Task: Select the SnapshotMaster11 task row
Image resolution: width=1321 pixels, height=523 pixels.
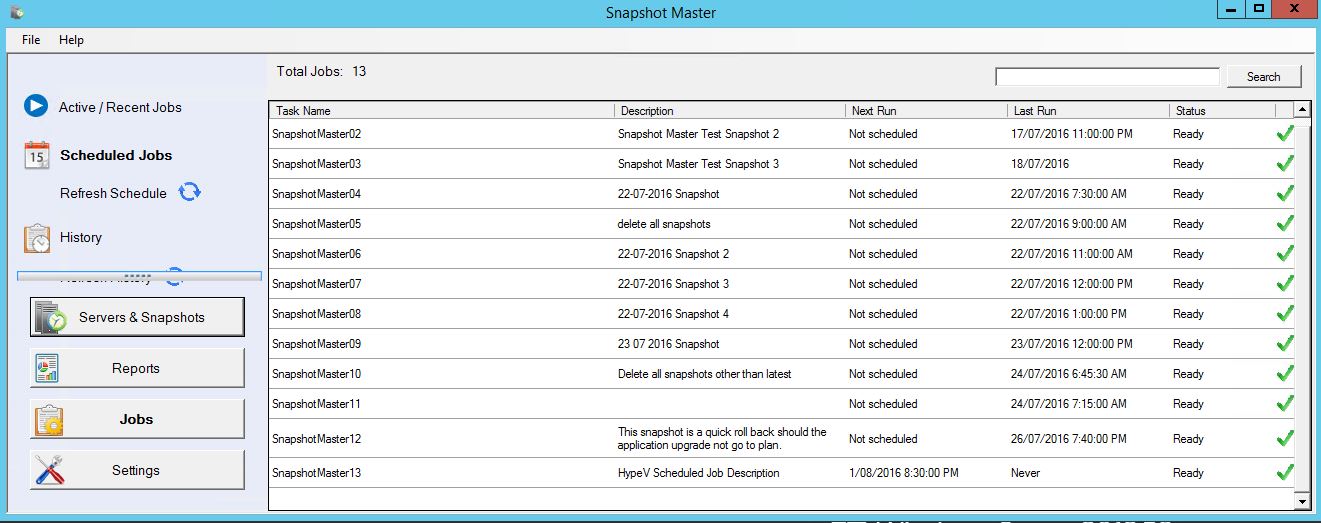Action: [781, 404]
